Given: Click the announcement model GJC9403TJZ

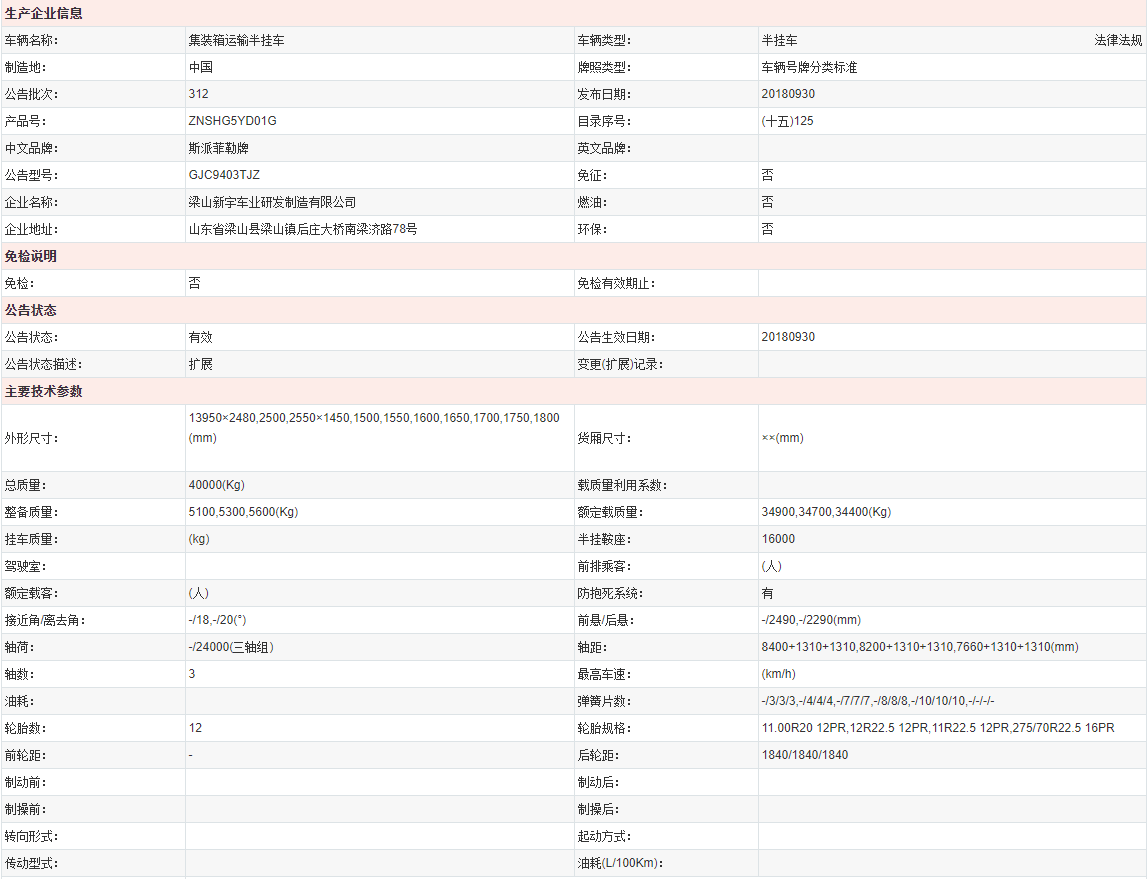Looking at the screenshot, I should point(224,175).
